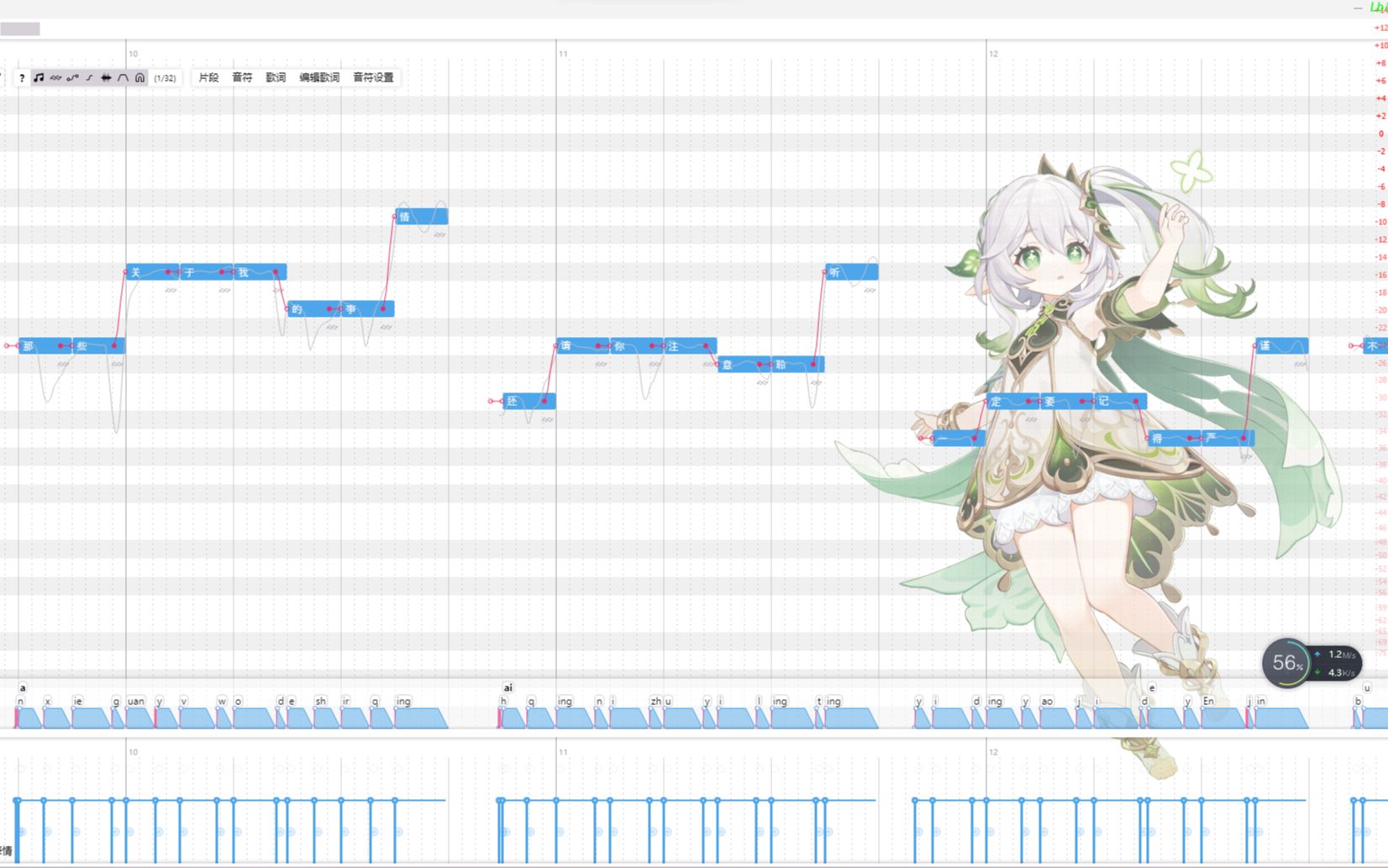The height and width of the screenshot is (868, 1388).
Task: Click the vibrato marker under note 情
Action: click(x=439, y=234)
